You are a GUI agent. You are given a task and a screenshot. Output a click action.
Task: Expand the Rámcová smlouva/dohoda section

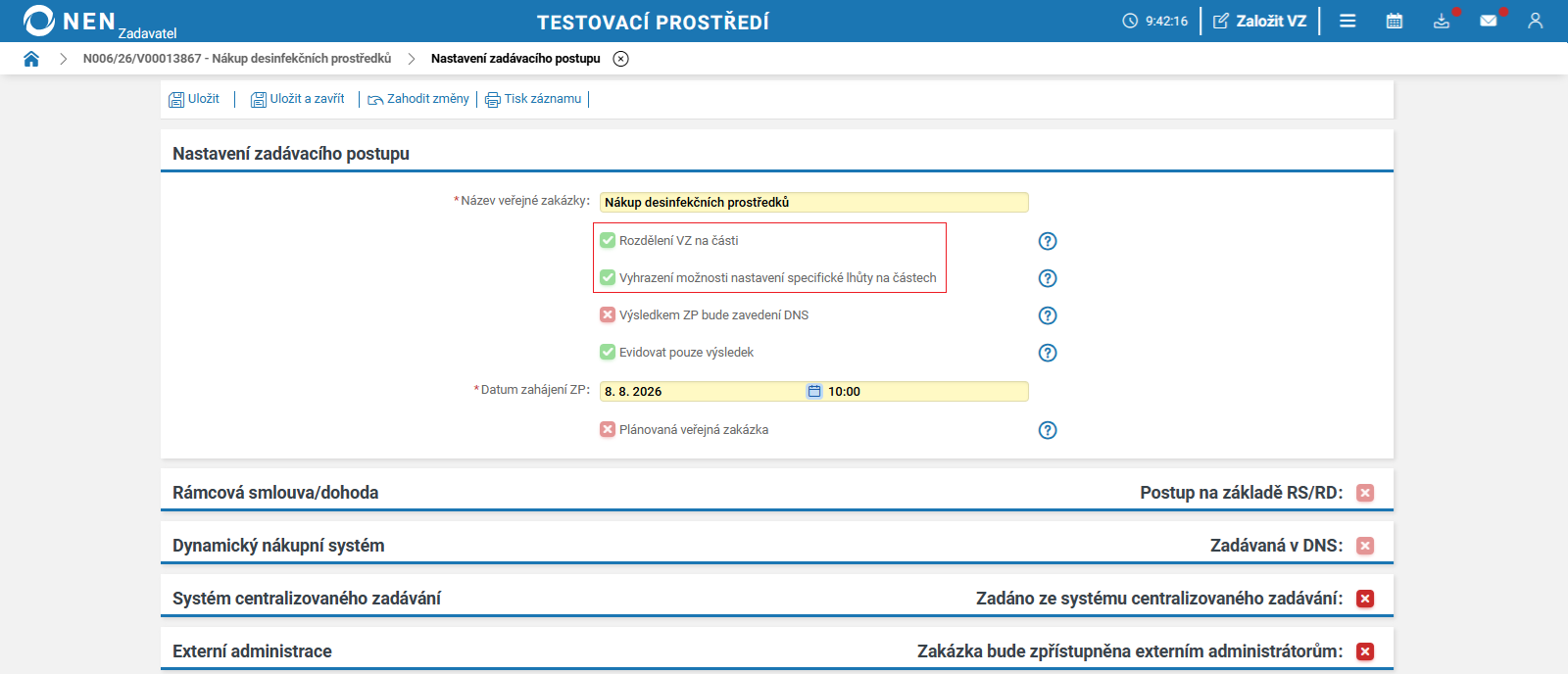(275, 493)
